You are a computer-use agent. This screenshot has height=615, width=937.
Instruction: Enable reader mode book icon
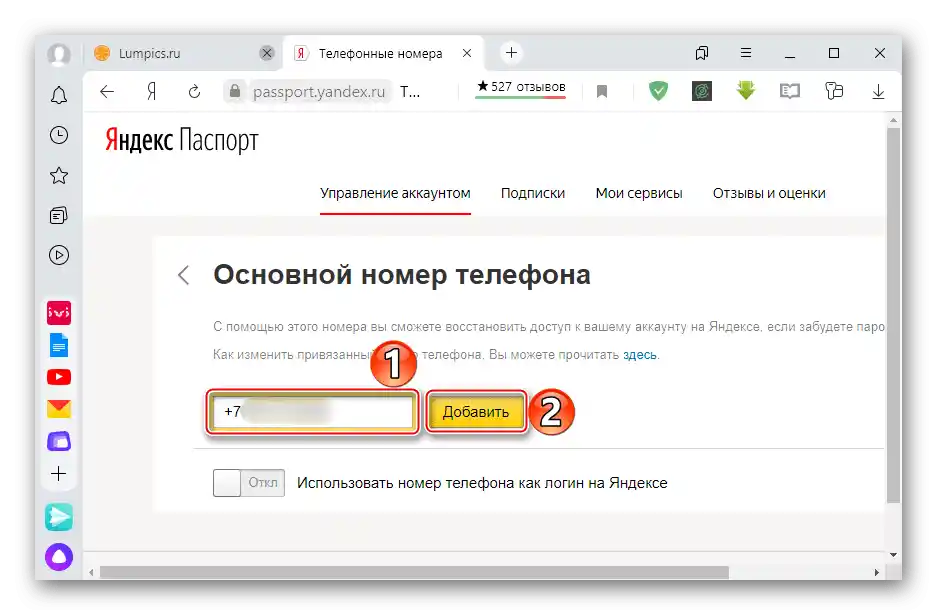point(789,91)
